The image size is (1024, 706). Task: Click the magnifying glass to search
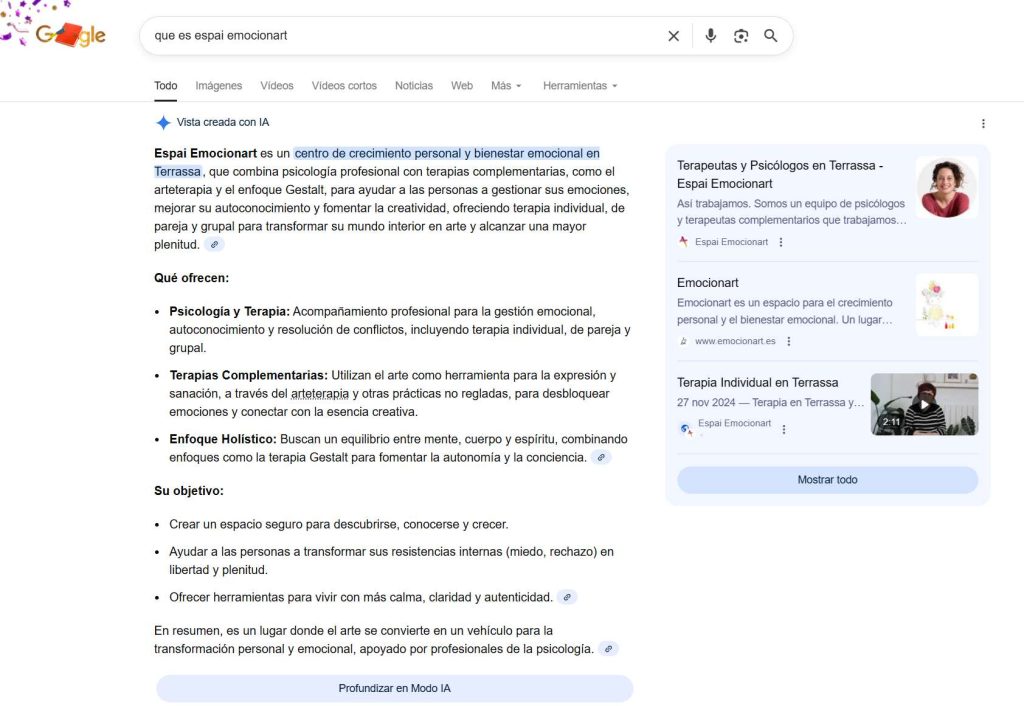[x=770, y=35]
